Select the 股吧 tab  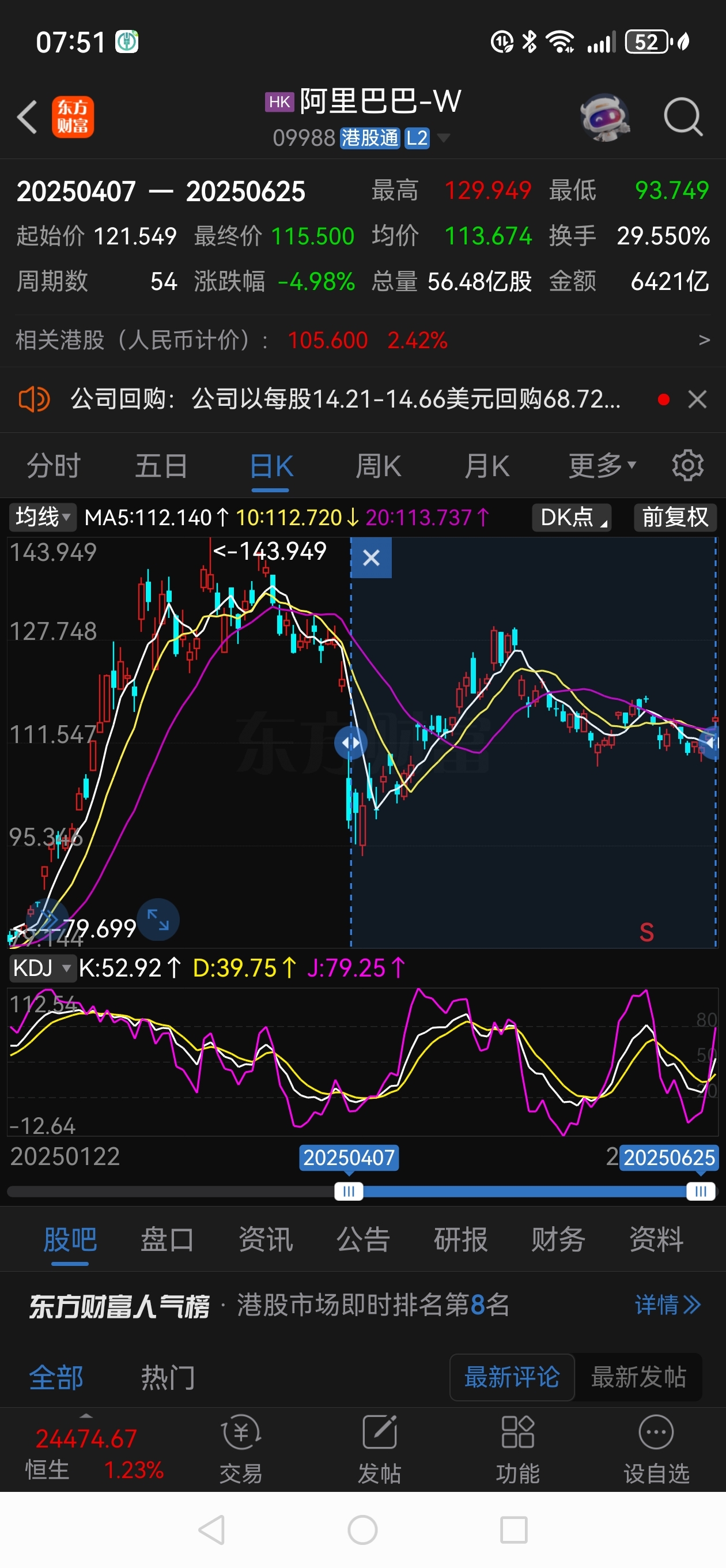70,1240
